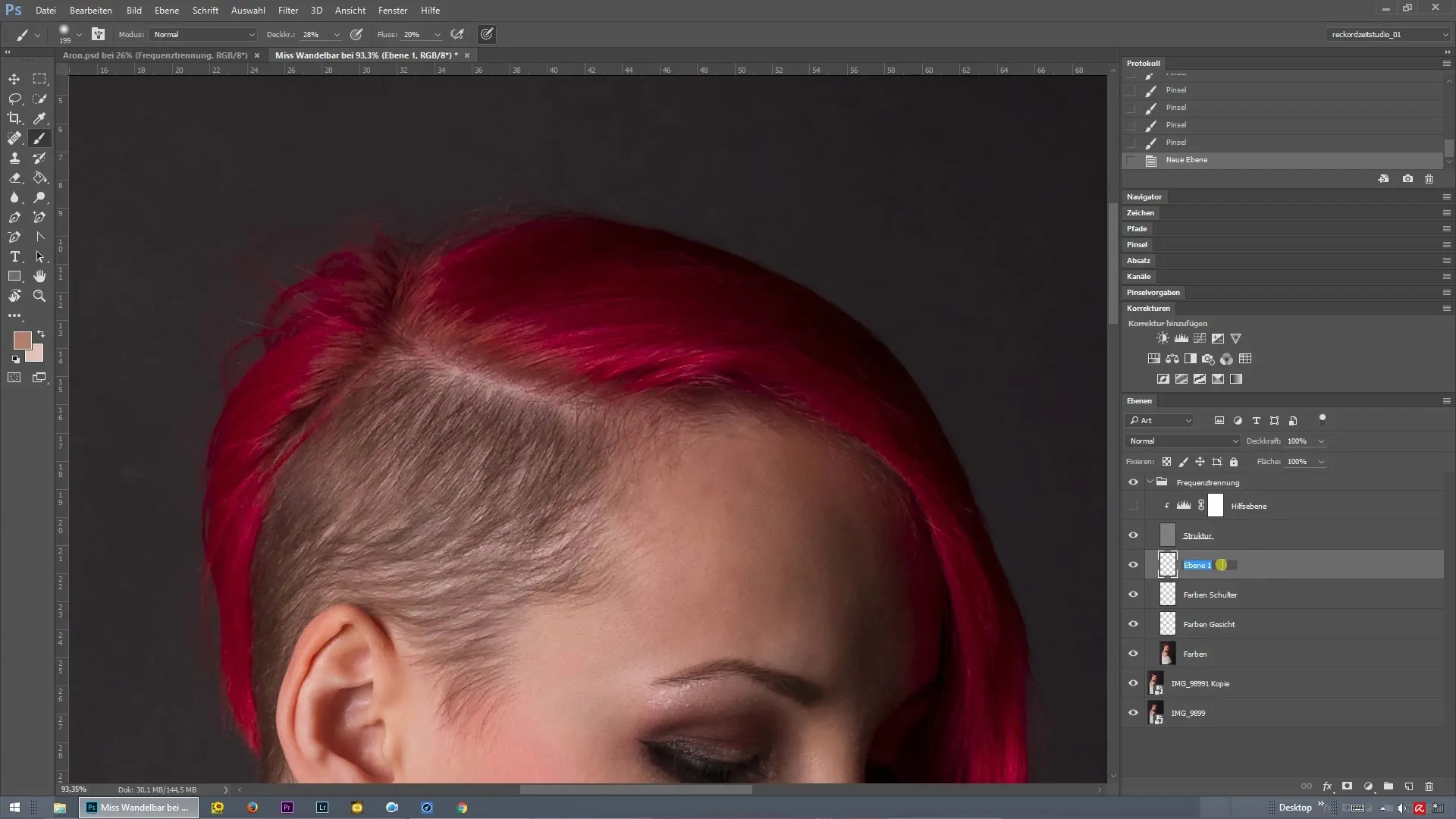The height and width of the screenshot is (819, 1456).
Task: Create a new layer group
Action: tap(1388, 786)
